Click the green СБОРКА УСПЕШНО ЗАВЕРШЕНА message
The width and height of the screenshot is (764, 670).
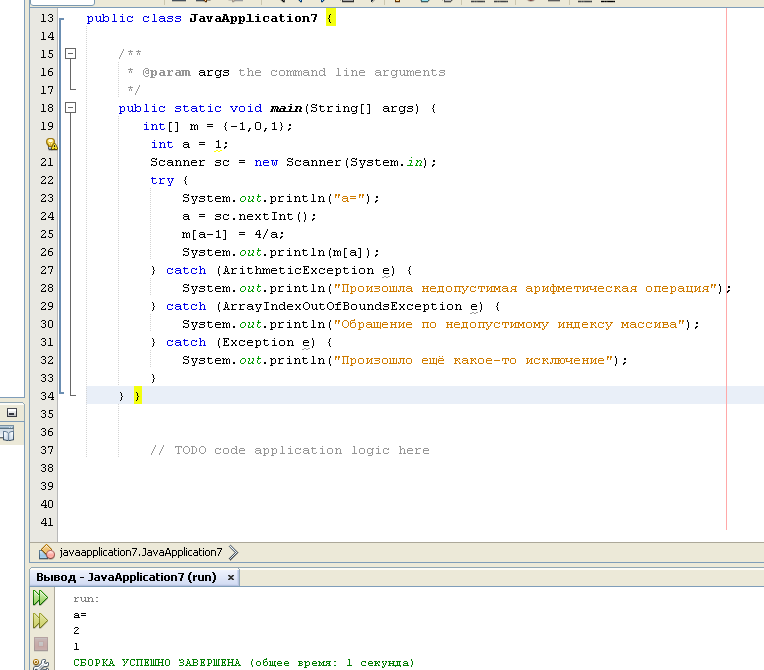pyautogui.click(x=243, y=662)
